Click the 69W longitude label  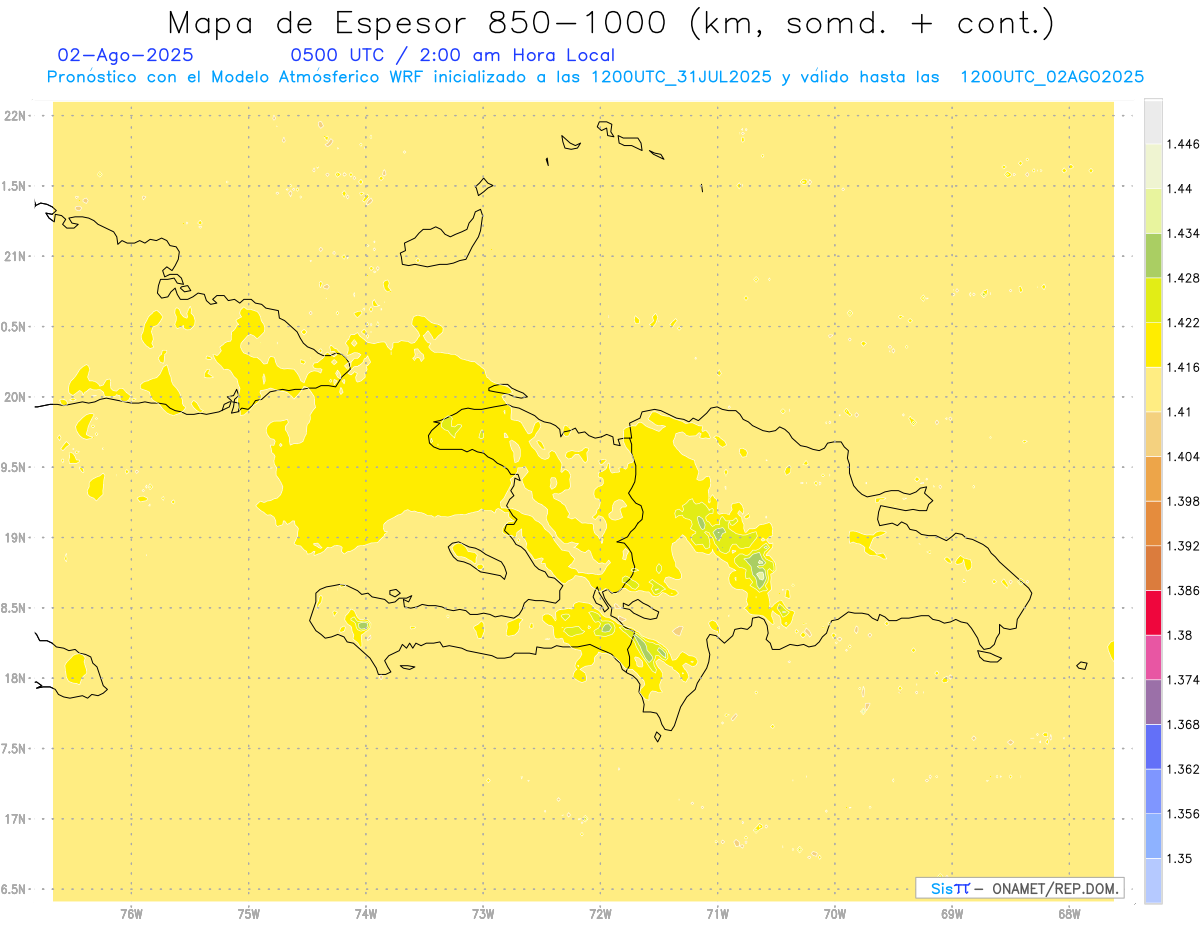pyautogui.click(x=952, y=913)
